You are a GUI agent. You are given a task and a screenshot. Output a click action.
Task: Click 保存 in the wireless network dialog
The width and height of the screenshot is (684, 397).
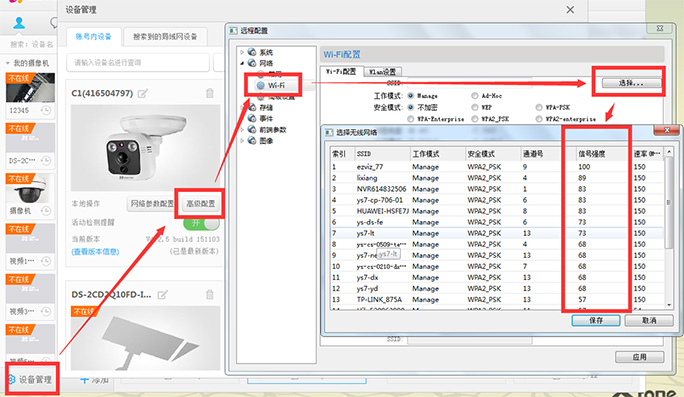pos(596,320)
